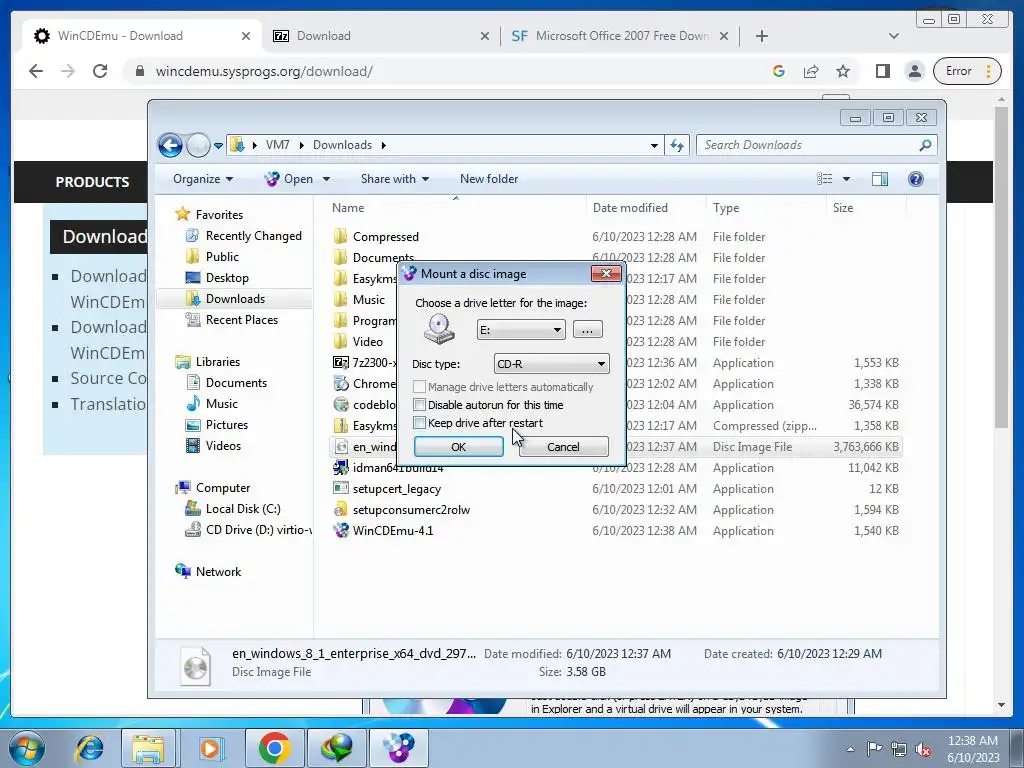Expand the Organize menu
Screen dimensions: 1024x768
[202, 179]
